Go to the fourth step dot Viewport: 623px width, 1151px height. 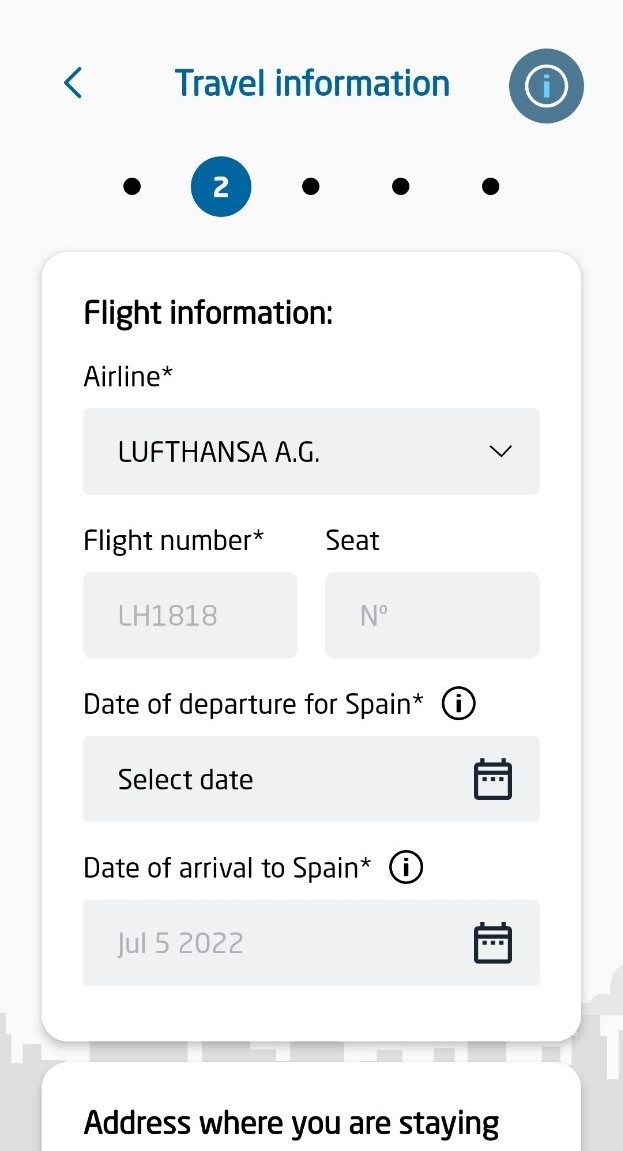click(x=400, y=187)
